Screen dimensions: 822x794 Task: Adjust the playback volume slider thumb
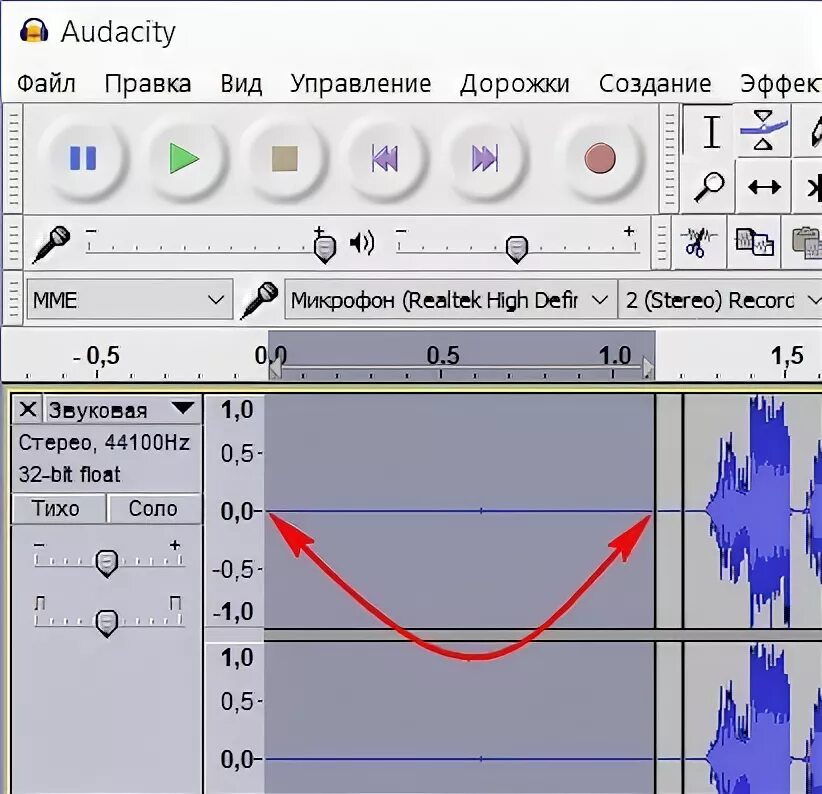[517, 248]
